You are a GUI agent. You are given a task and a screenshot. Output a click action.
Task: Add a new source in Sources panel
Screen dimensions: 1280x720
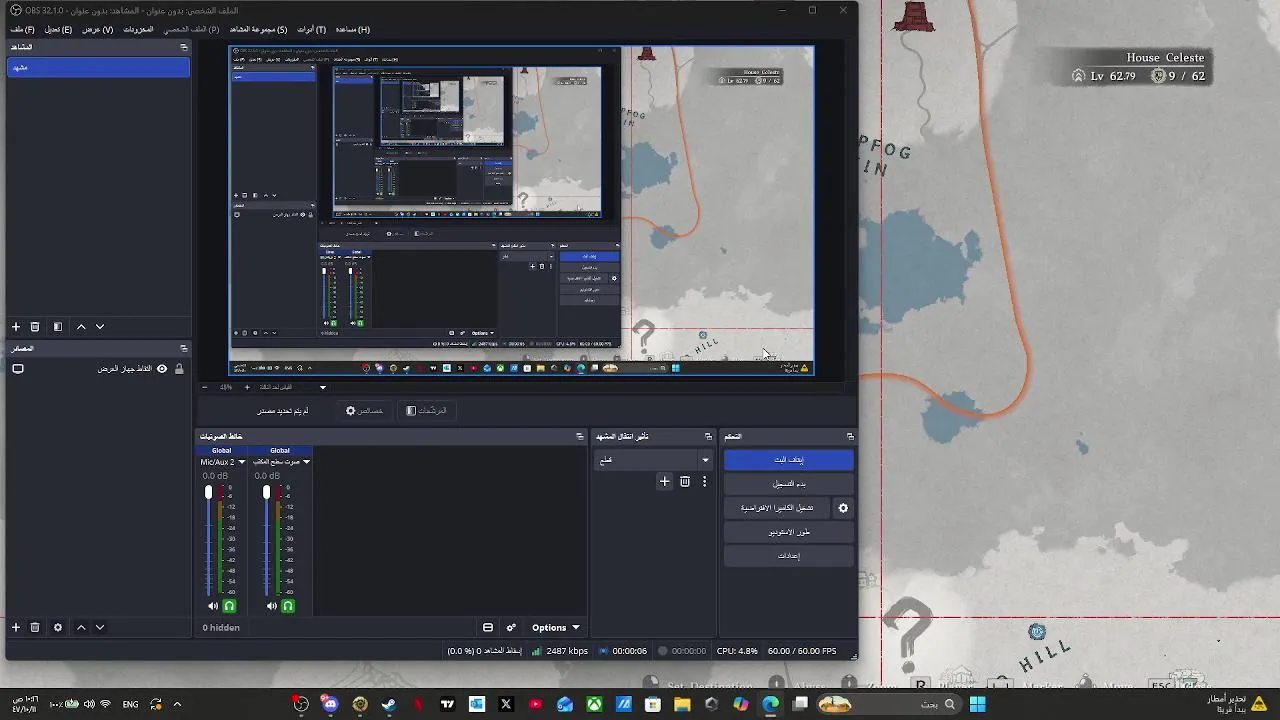(x=16, y=628)
